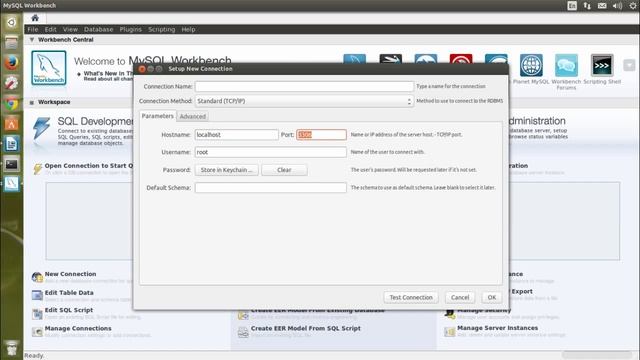Open the Plugins menu
The image size is (640, 360).
[131, 29]
